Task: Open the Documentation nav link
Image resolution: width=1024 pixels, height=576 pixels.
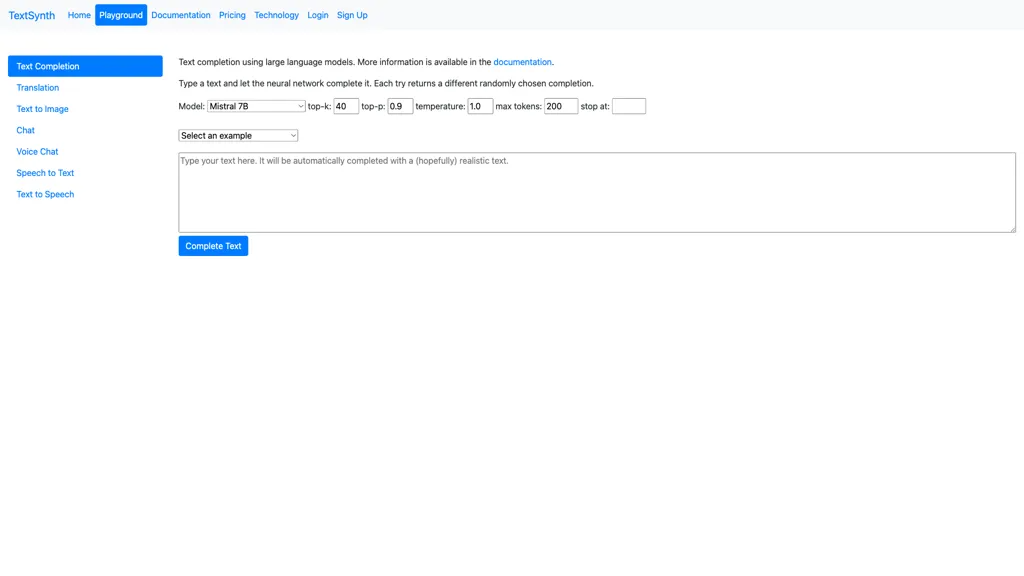Action: tap(181, 15)
